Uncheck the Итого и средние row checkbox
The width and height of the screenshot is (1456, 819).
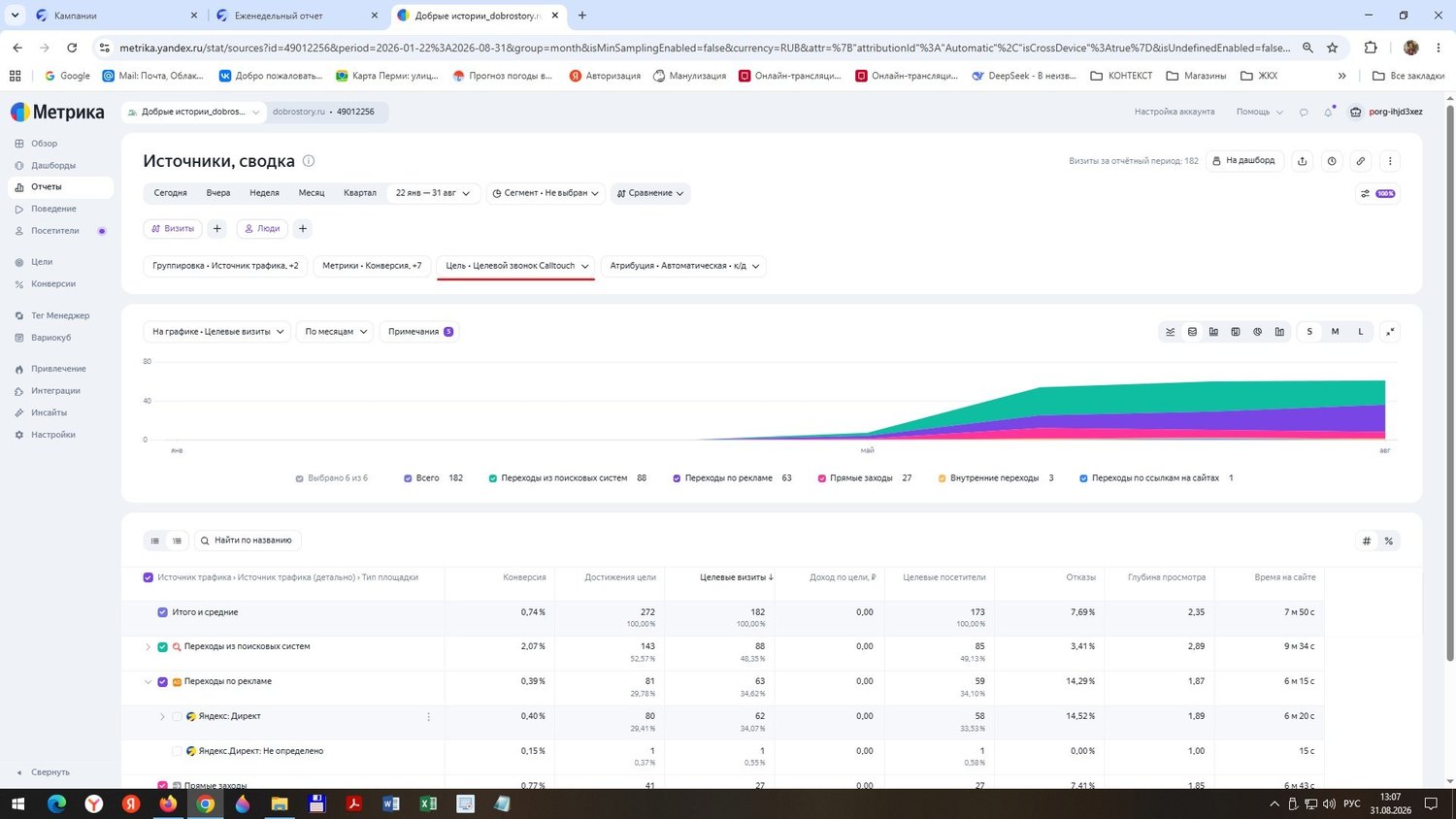click(162, 612)
